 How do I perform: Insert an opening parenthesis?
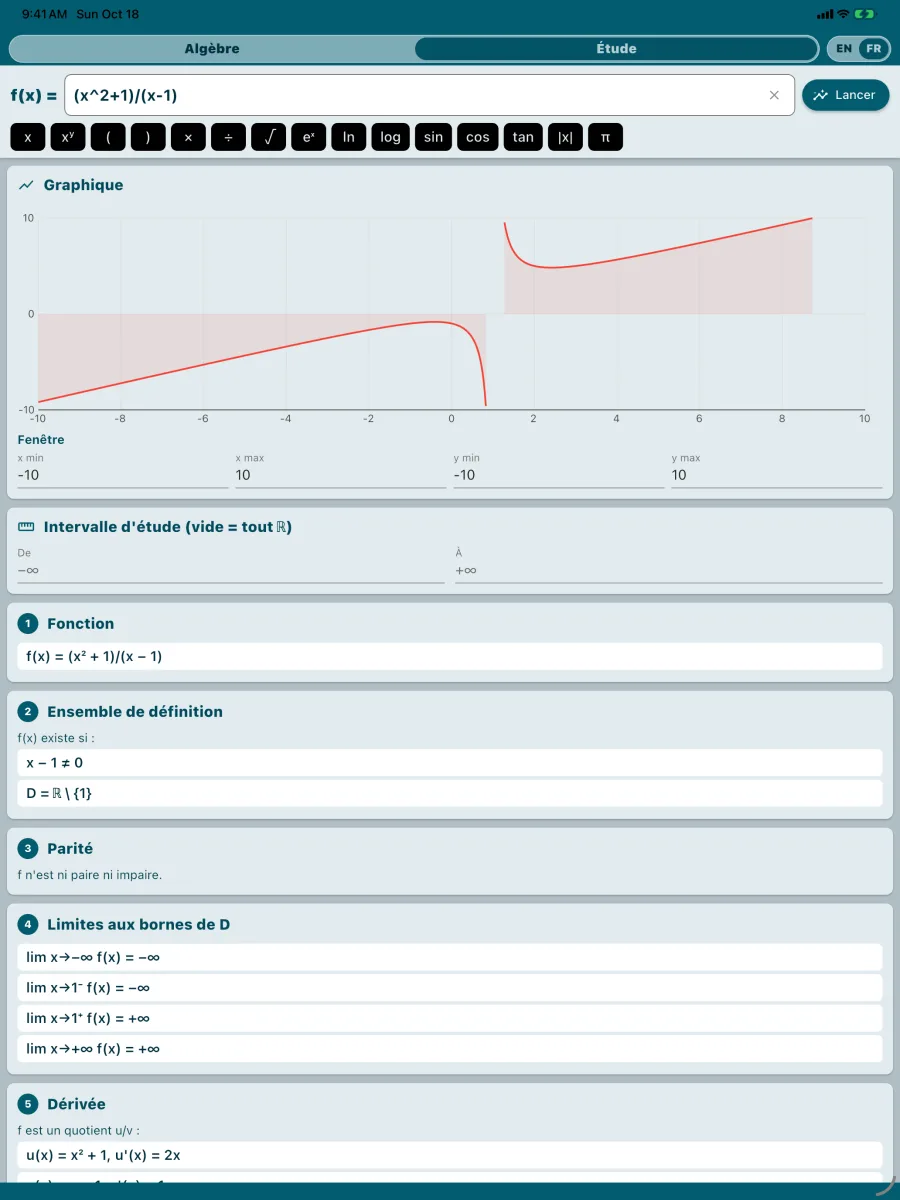pos(108,137)
